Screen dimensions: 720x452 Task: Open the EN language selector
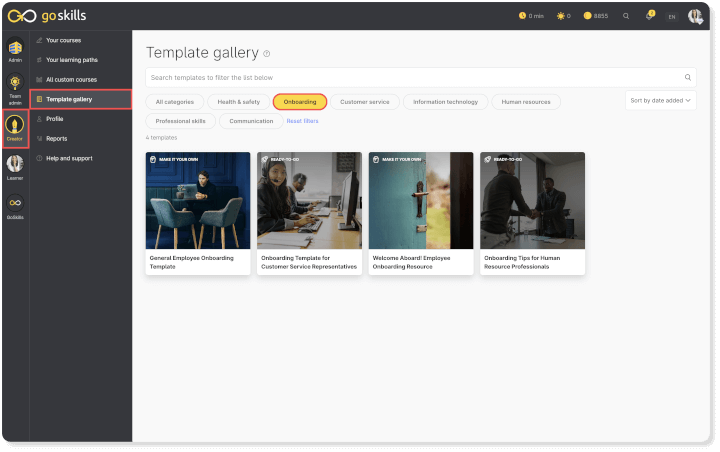pyautogui.click(x=671, y=16)
